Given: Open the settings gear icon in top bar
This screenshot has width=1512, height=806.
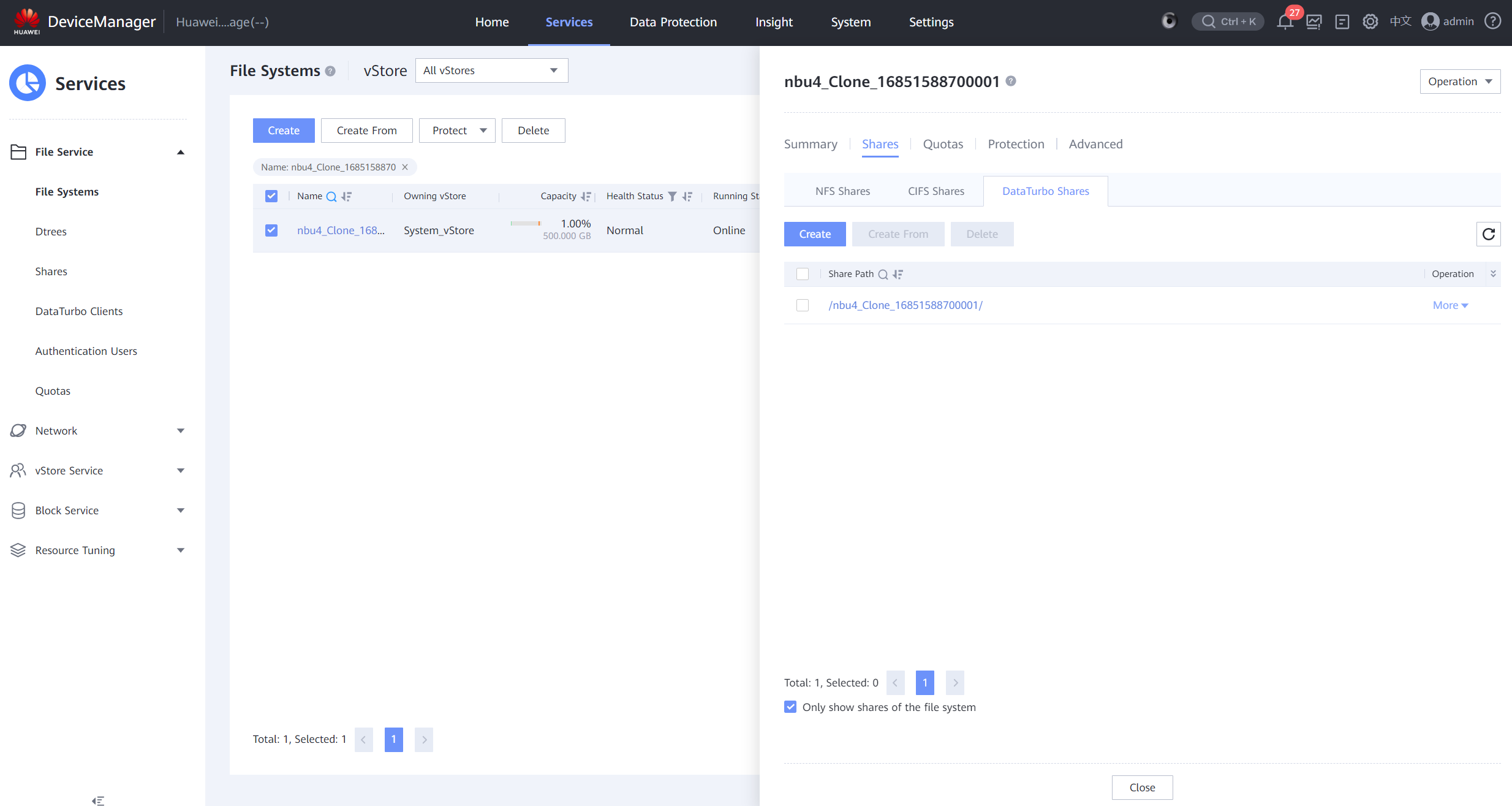Looking at the screenshot, I should pyautogui.click(x=1370, y=22).
